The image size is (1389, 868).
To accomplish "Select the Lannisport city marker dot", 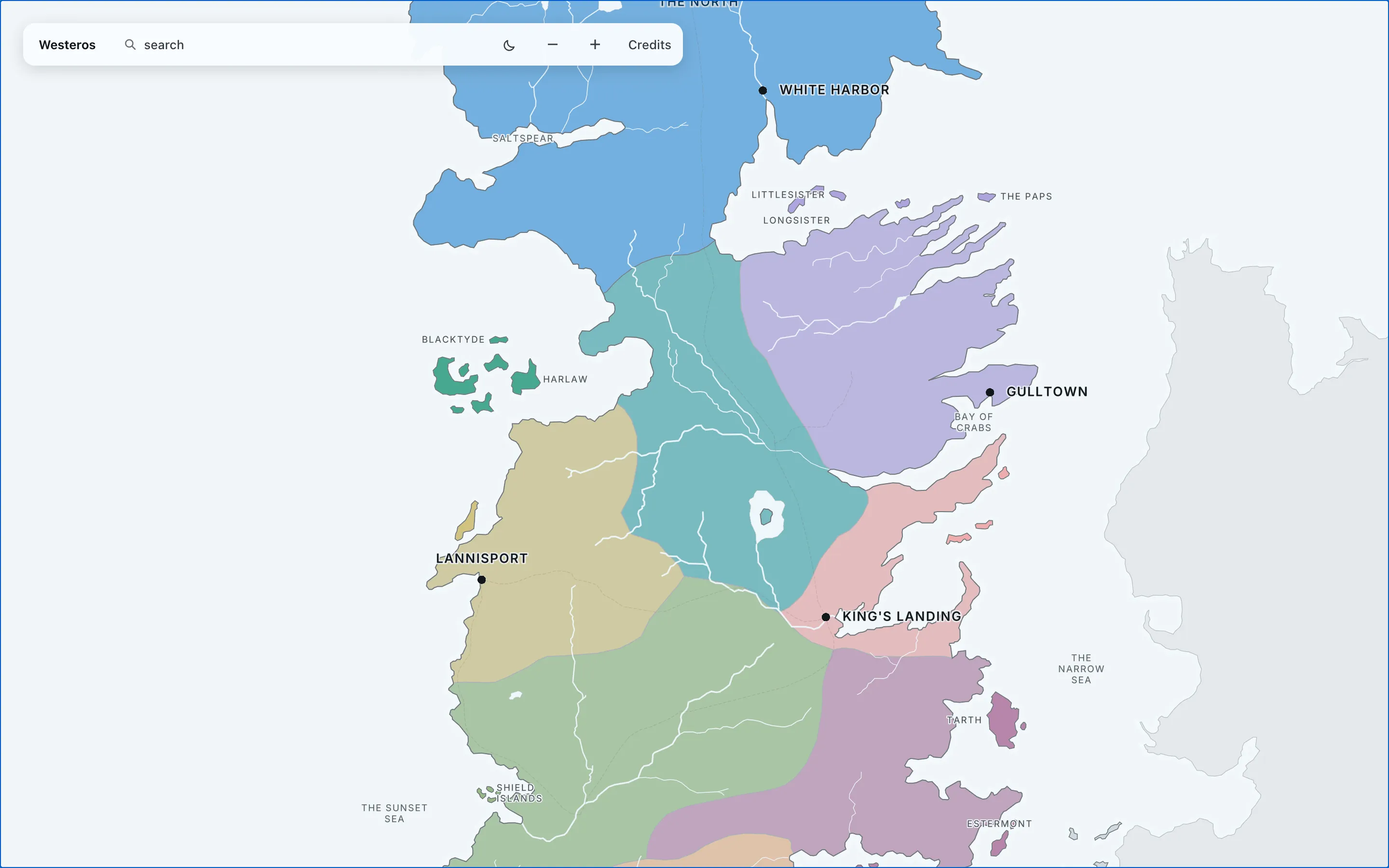I will [x=481, y=580].
